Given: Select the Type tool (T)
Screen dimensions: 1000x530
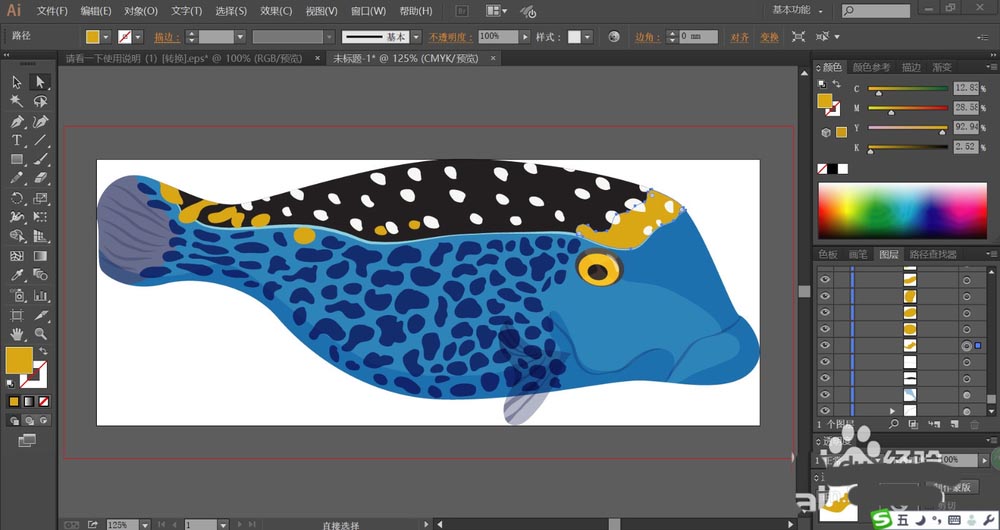Looking at the screenshot, I should (17, 140).
